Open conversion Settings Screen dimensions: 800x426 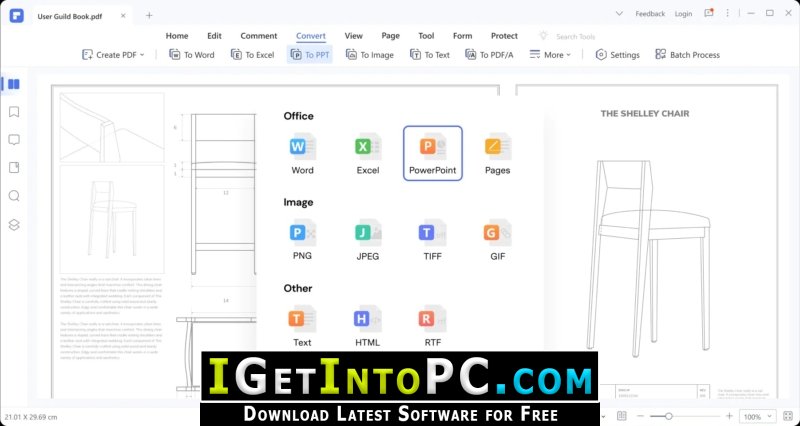coord(617,55)
